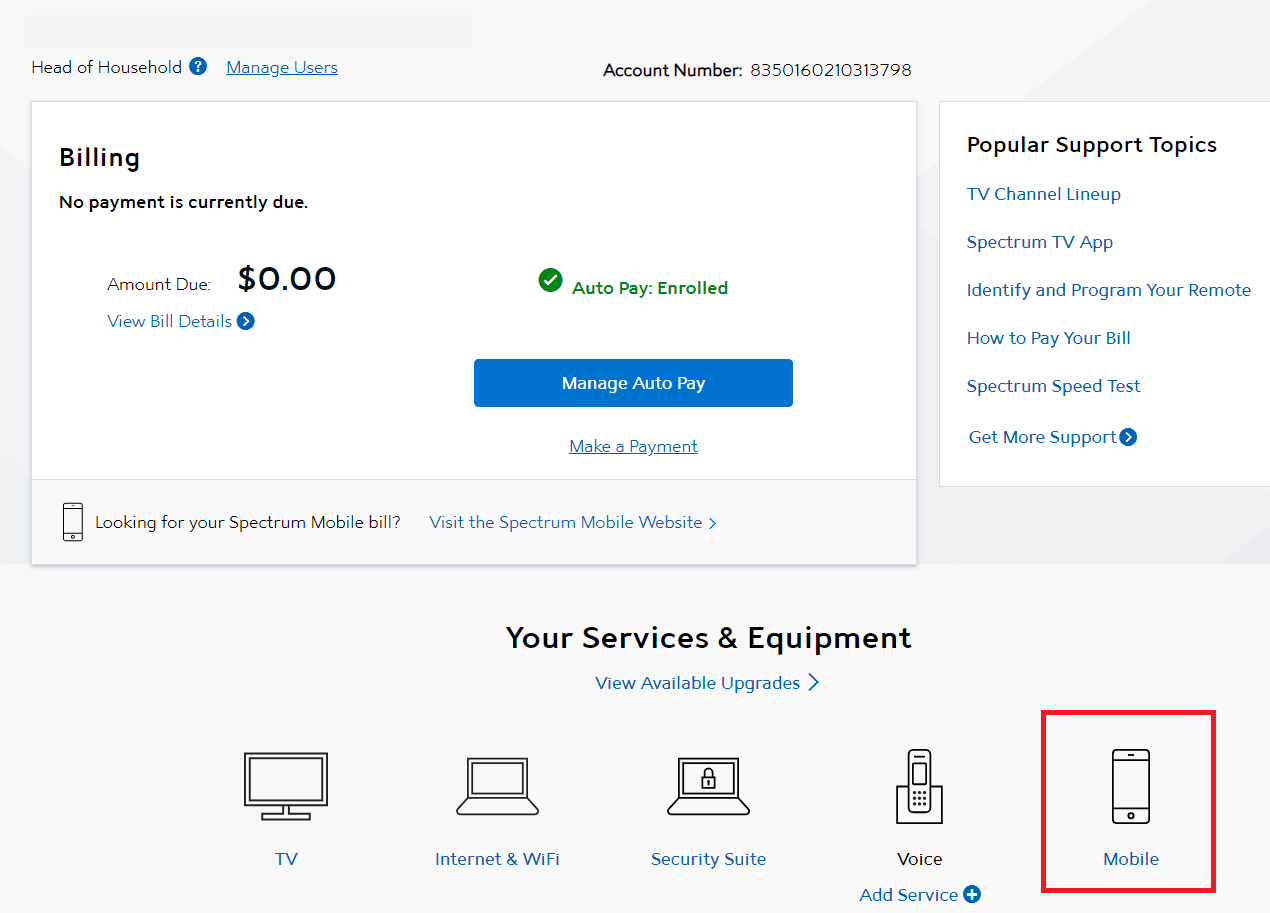The height and width of the screenshot is (913, 1270).
Task: Click Get More Support link
Action: (x=1042, y=437)
